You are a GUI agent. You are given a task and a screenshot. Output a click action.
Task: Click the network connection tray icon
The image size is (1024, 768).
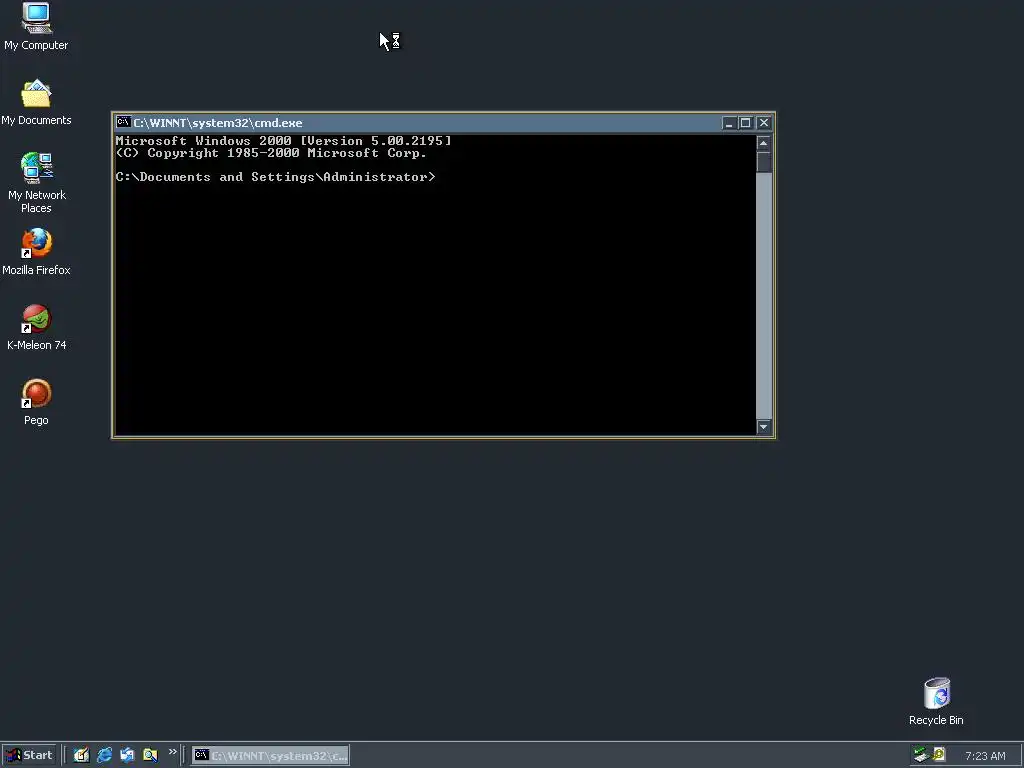pyautogui.click(x=921, y=755)
